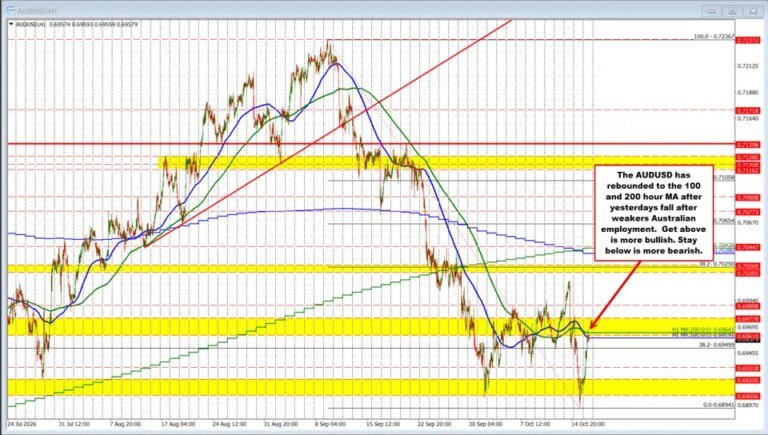Click the 0.69695 price axis value
This screenshot has height=435, width=768.
pos(748,327)
